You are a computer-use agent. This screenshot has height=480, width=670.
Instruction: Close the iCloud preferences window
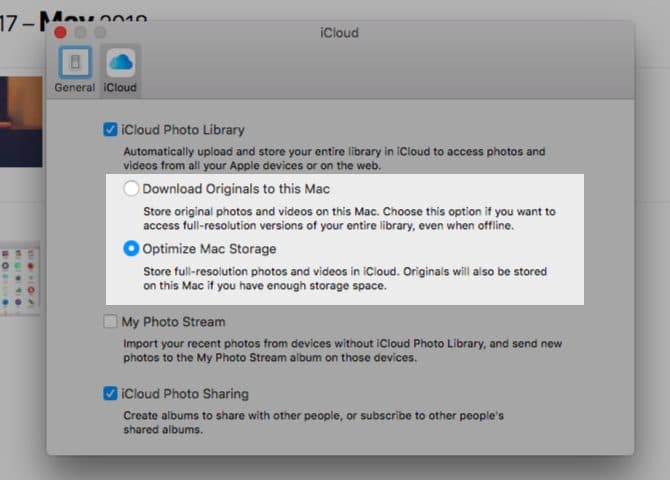pyautogui.click(x=60, y=32)
